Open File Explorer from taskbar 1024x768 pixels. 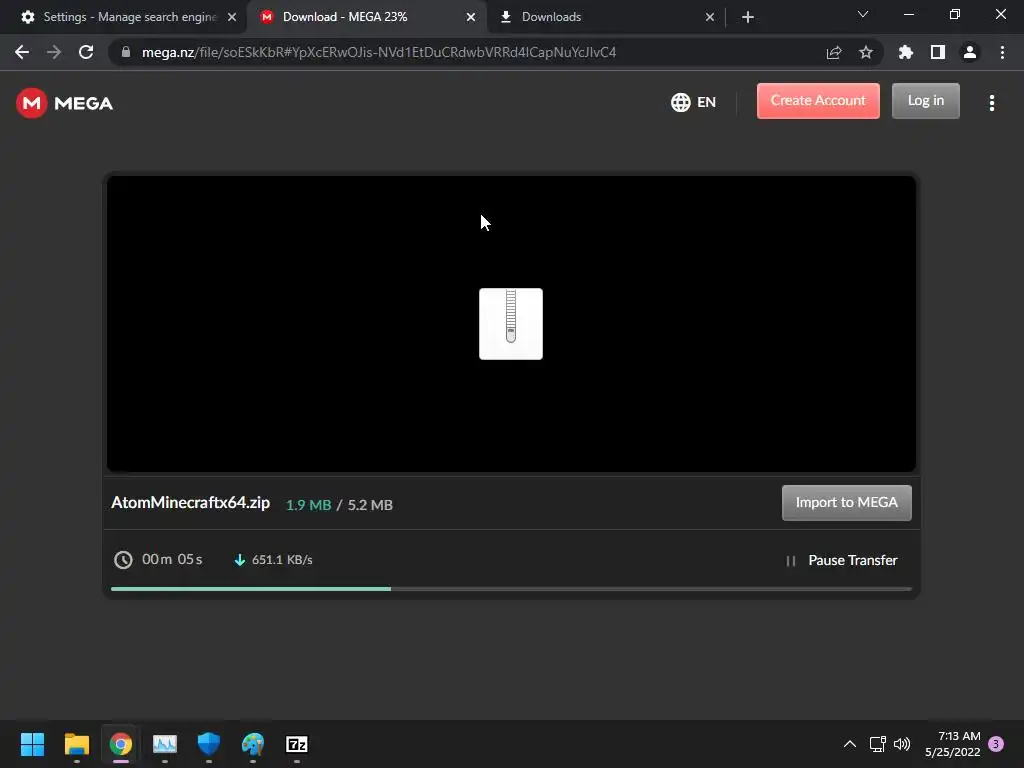[76, 744]
